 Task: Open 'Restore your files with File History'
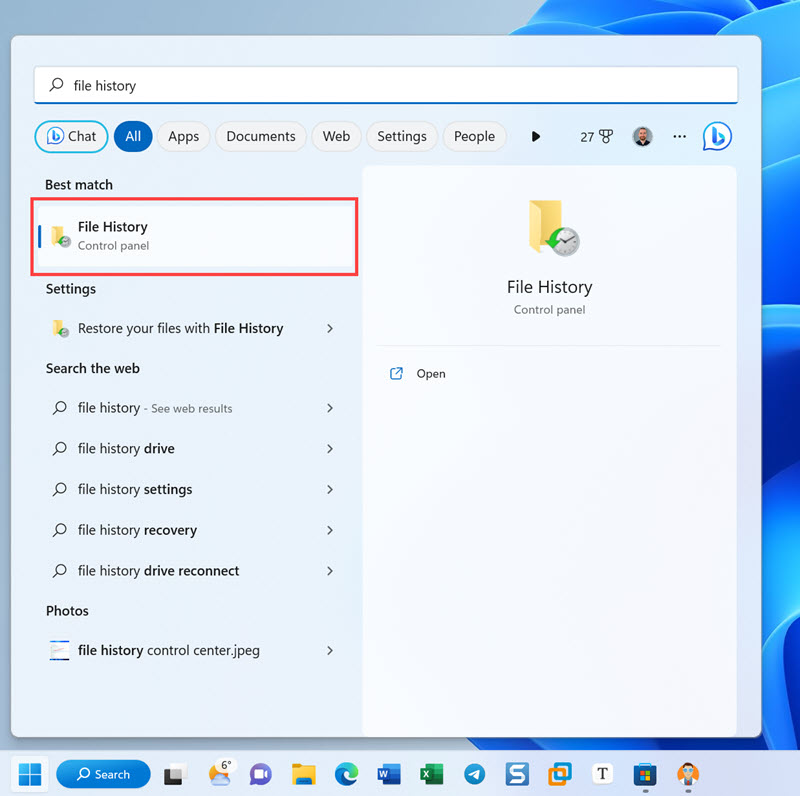pos(180,328)
